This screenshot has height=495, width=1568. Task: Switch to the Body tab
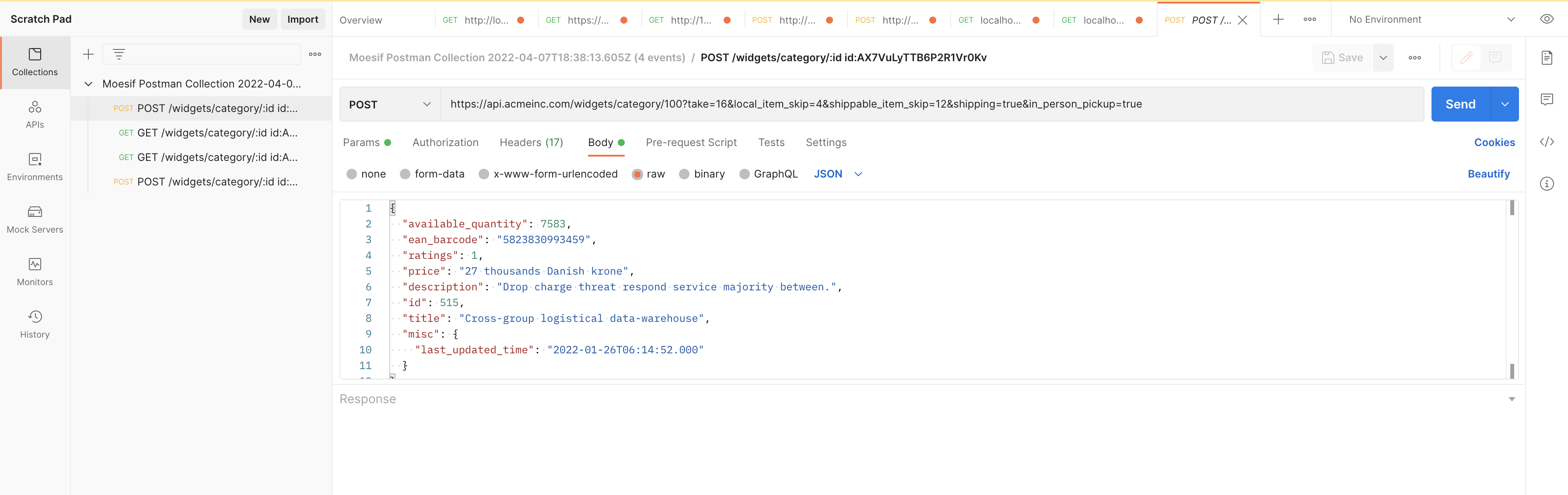coord(606,142)
